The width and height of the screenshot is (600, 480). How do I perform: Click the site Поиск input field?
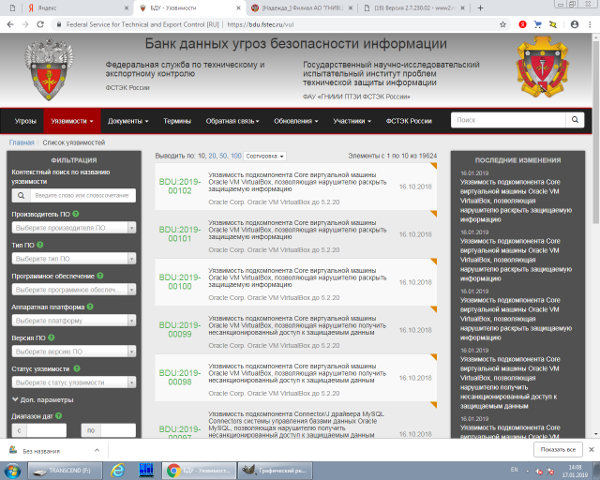(x=508, y=120)
